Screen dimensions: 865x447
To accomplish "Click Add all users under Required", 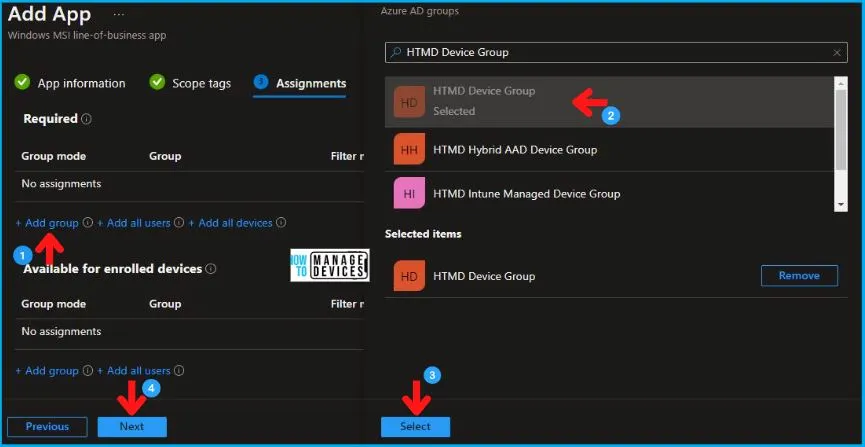I will (x=134, y=223).
